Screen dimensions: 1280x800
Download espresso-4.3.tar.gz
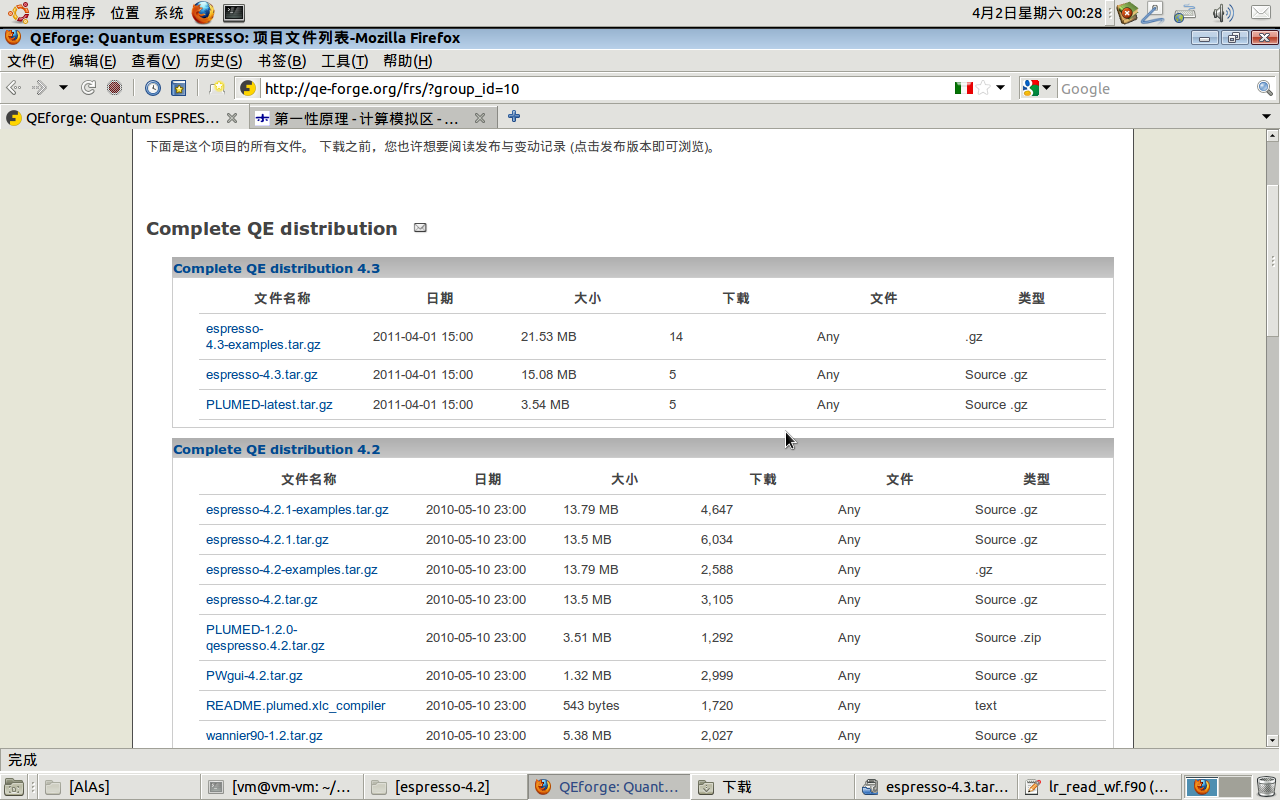(262, 375)
